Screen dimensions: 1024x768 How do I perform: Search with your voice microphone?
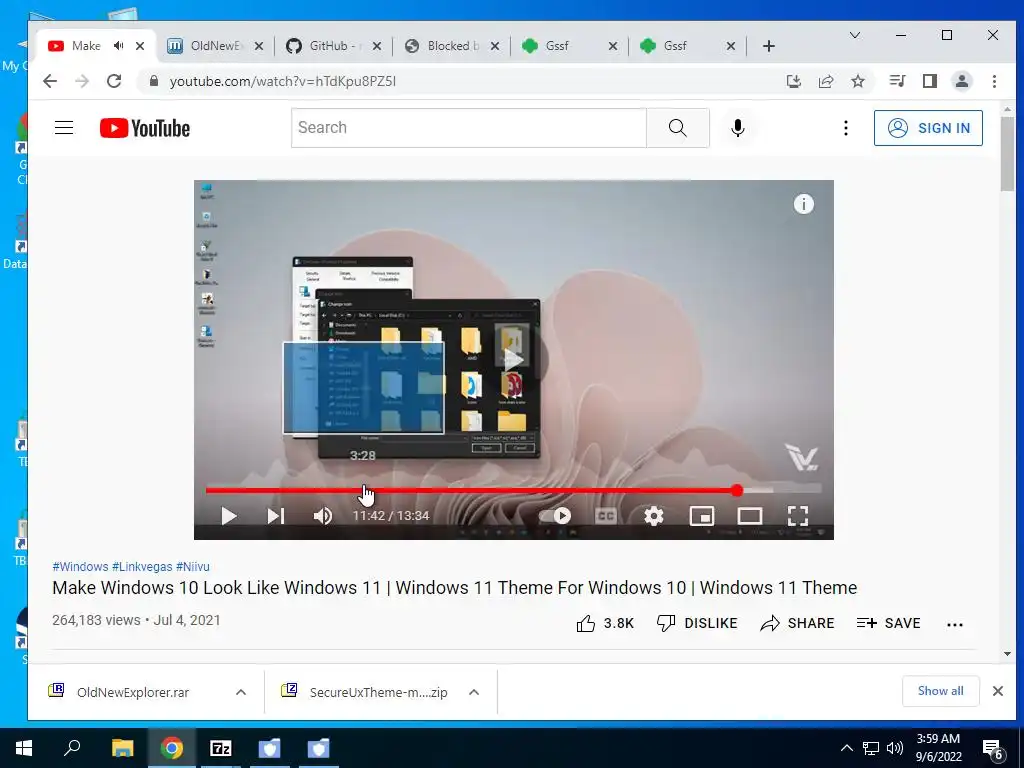point(738,128)
